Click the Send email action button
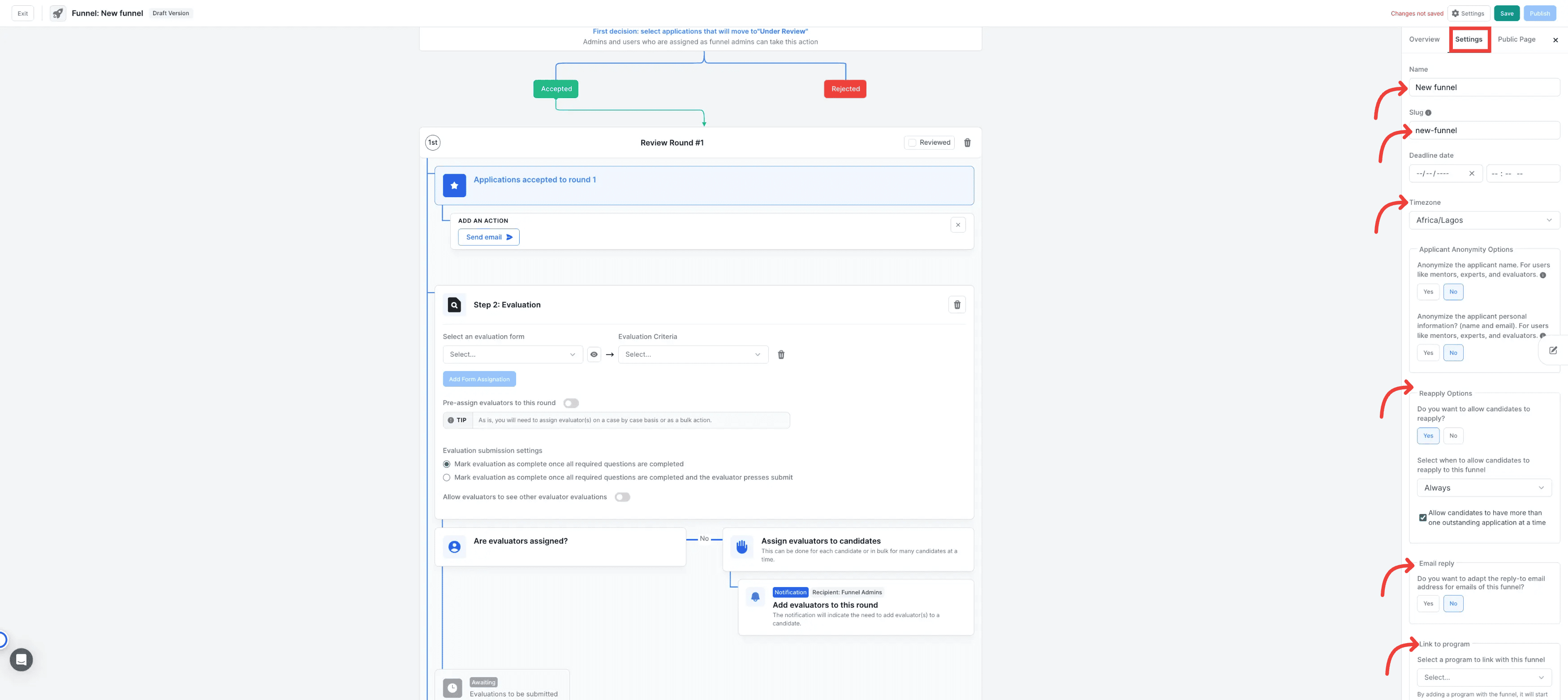1568x700 pixels. click(488, 237)
